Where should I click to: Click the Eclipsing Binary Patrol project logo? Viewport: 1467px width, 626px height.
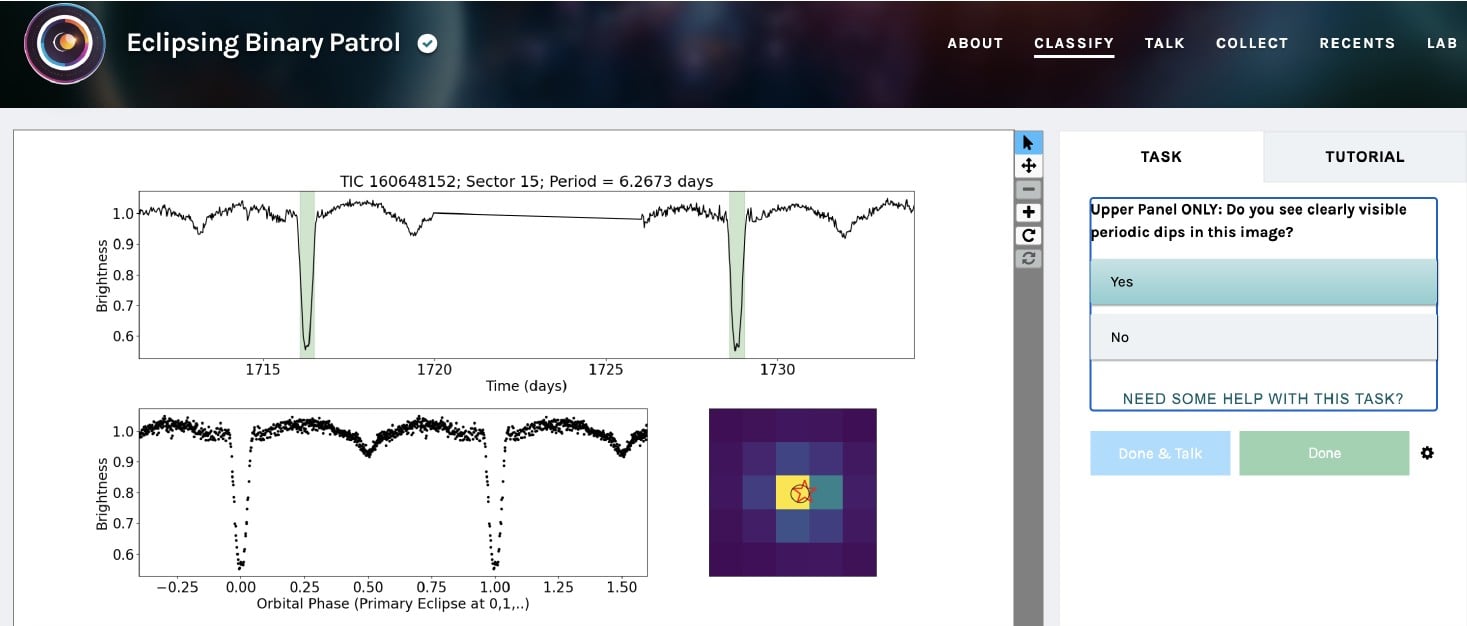[x=62, y=44]
